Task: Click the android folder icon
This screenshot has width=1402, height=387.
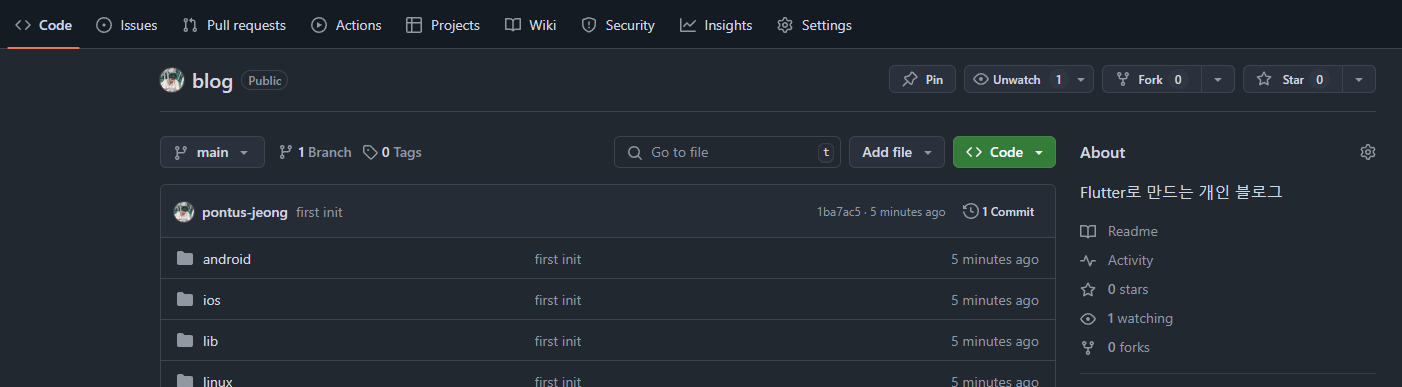Action: point(185,259)
